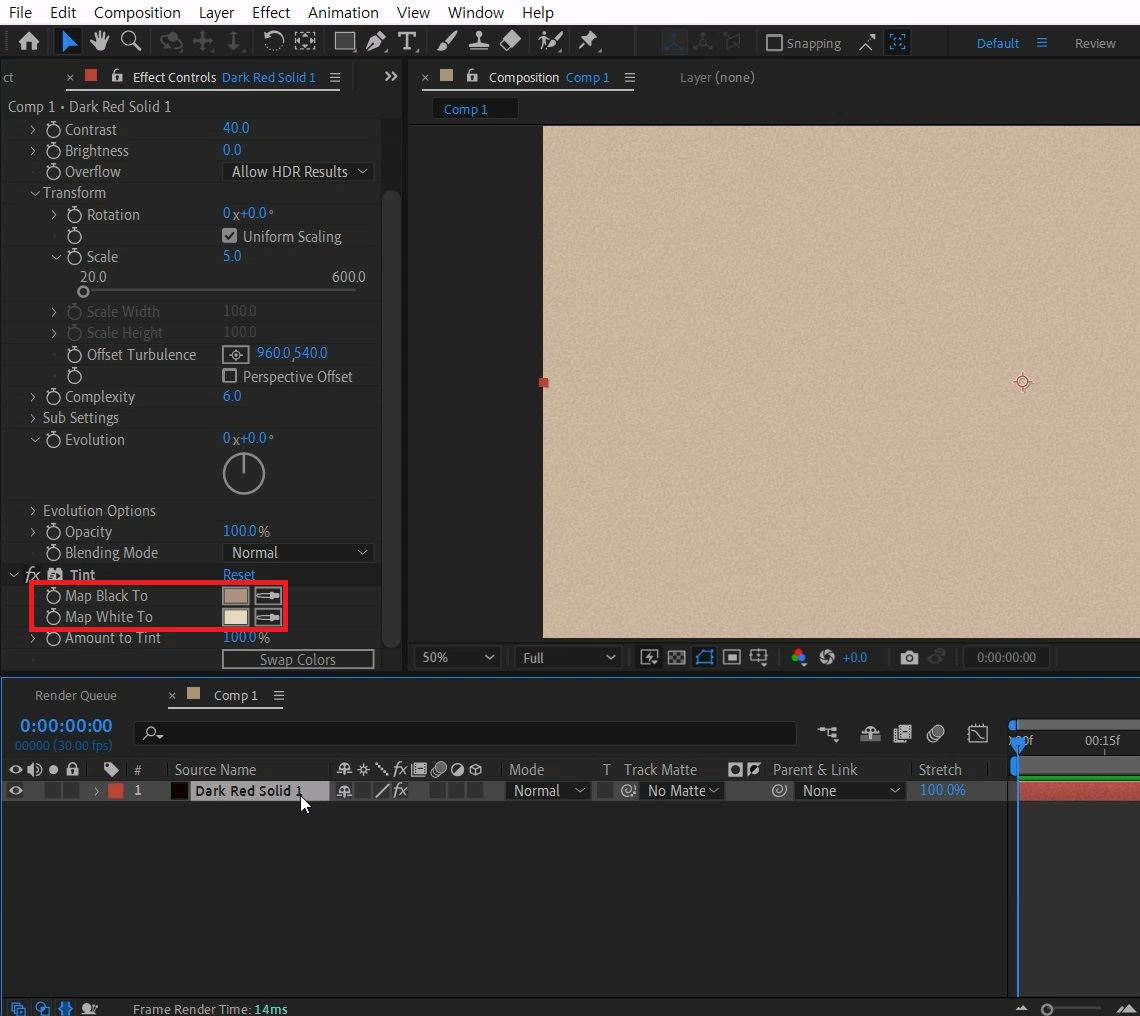
Task: Click the Map Black To eyedropper
Action: (268, 596)
